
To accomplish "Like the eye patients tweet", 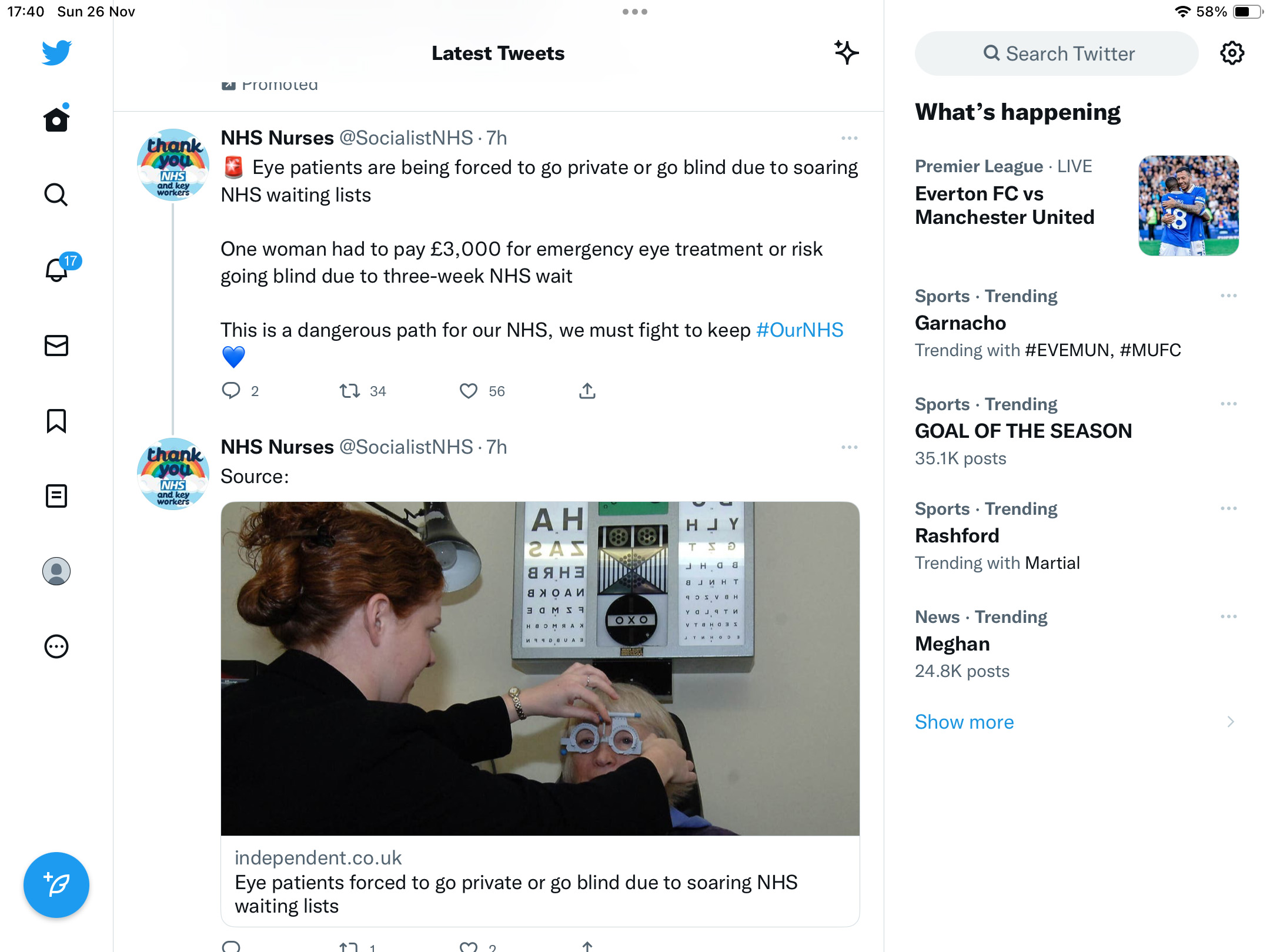I will (469, 391).
